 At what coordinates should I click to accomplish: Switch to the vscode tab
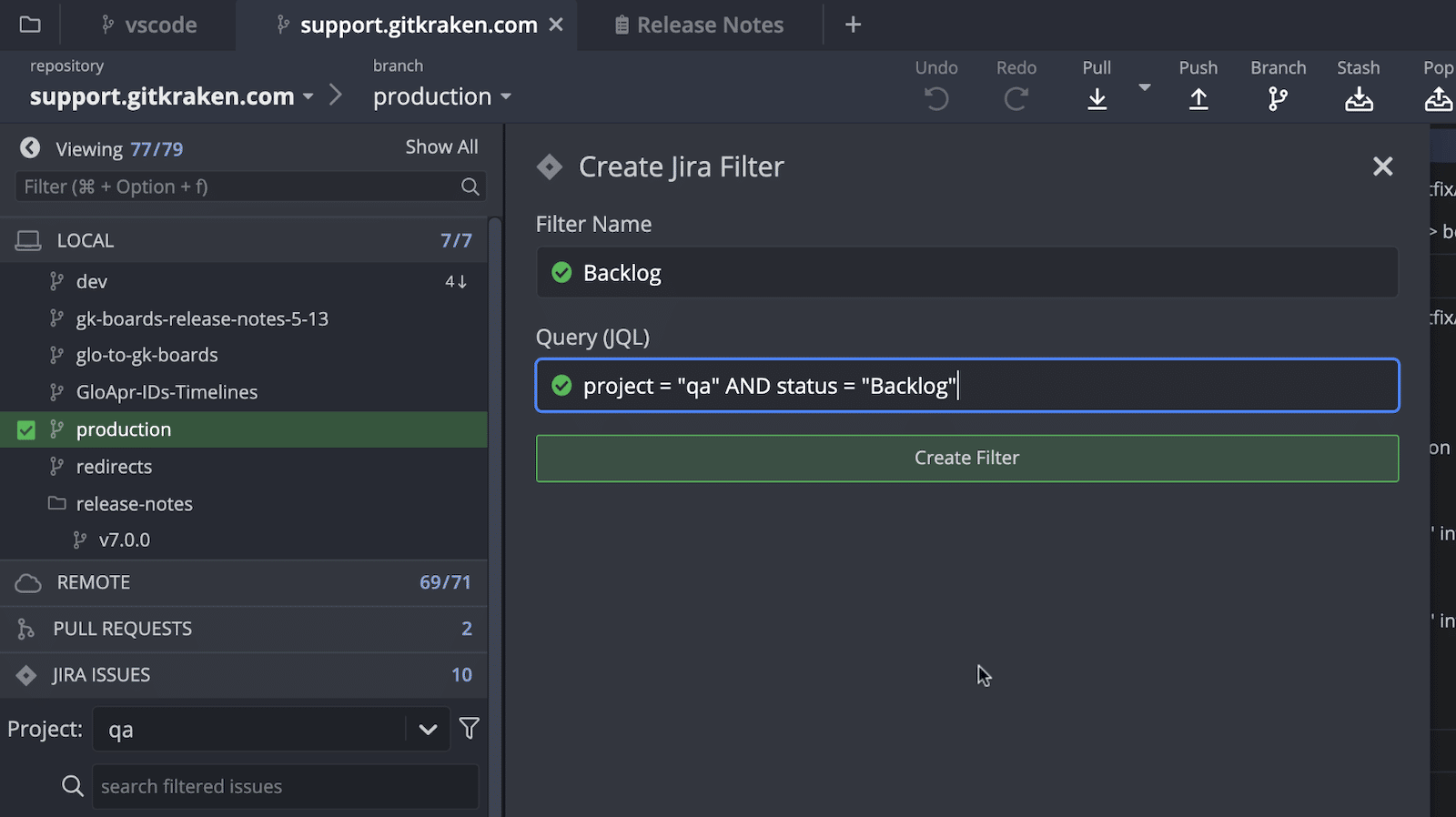point(149,25)
